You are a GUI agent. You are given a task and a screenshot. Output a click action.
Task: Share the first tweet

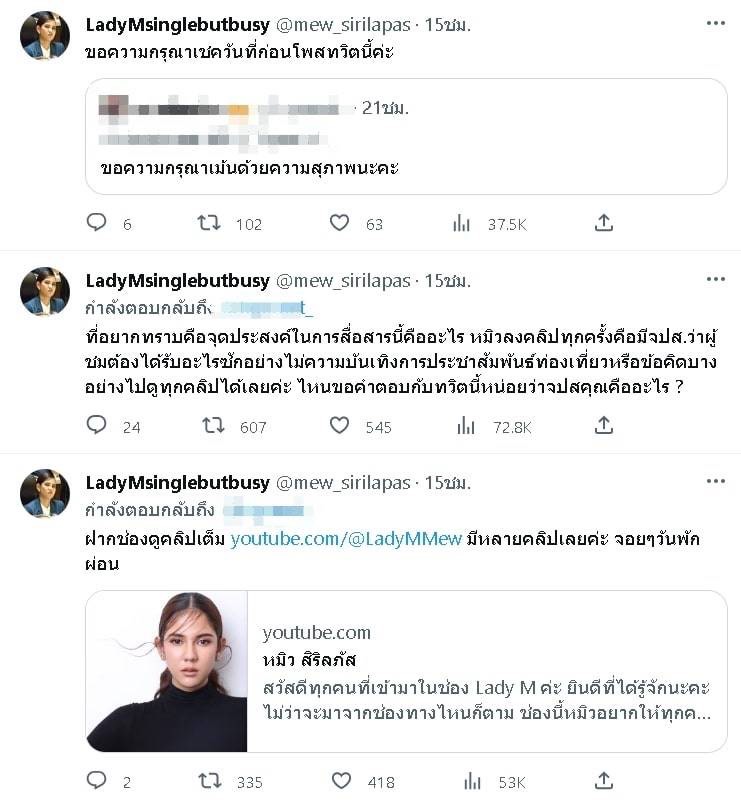tap(604, 224)
